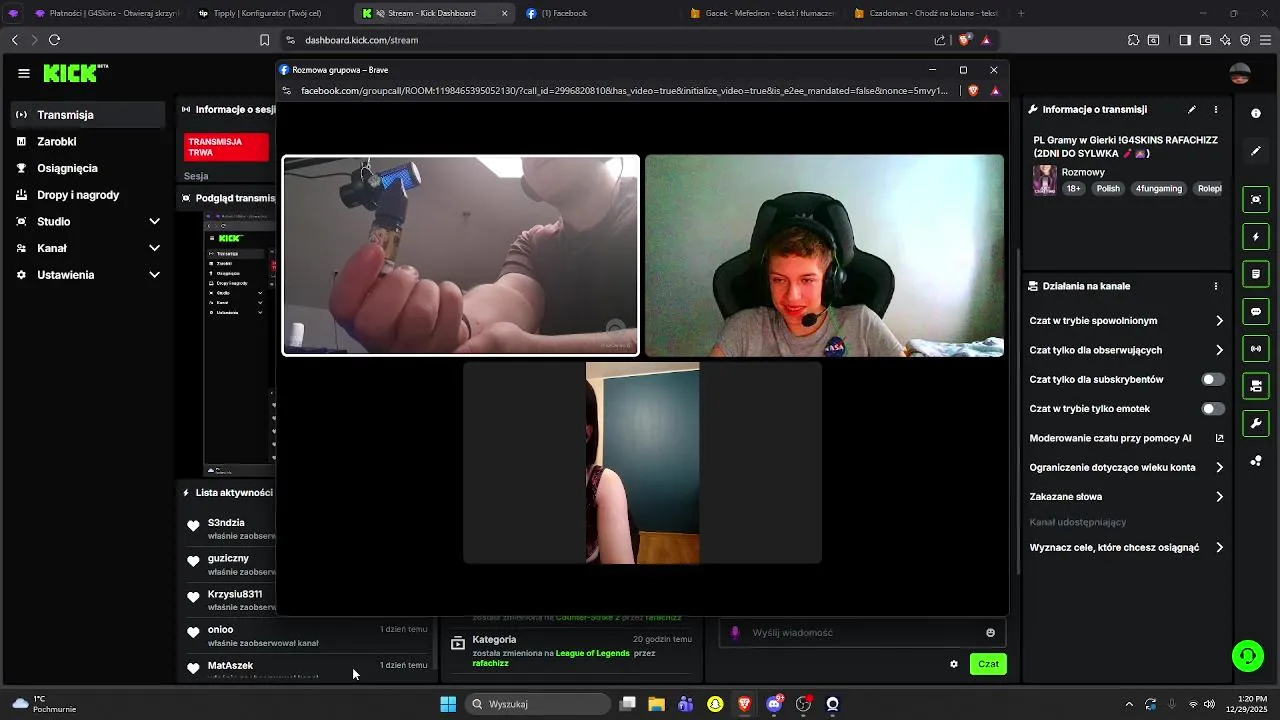Click the green Czat send button
Screen dimensions: 1280x720
click(x=988, y=664)
